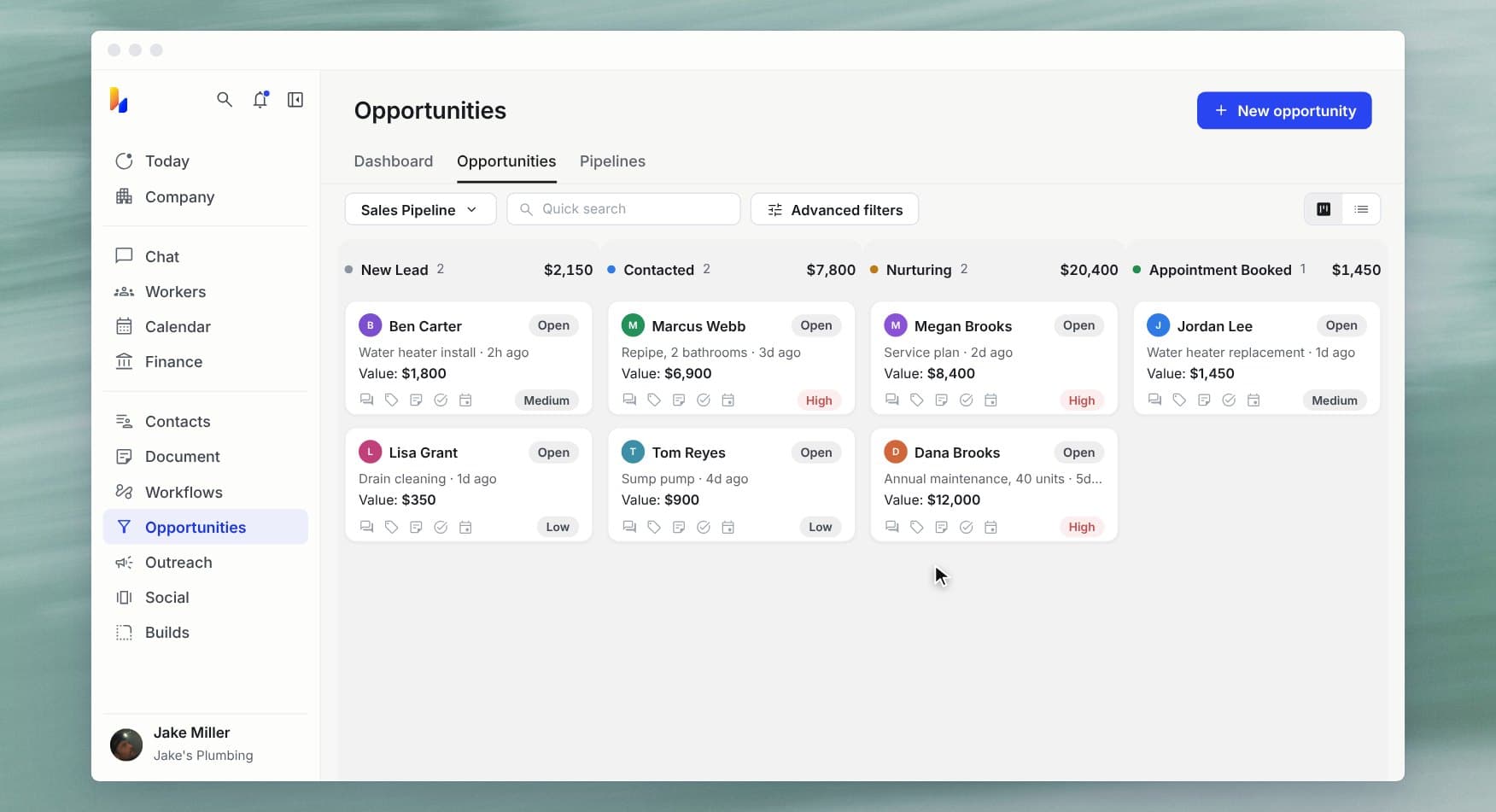Viewport: 1496px width, 812px height.
Task: Click High priority badge on Marcus Webb card
Action: pyautogui.click(x=819, y=400)
